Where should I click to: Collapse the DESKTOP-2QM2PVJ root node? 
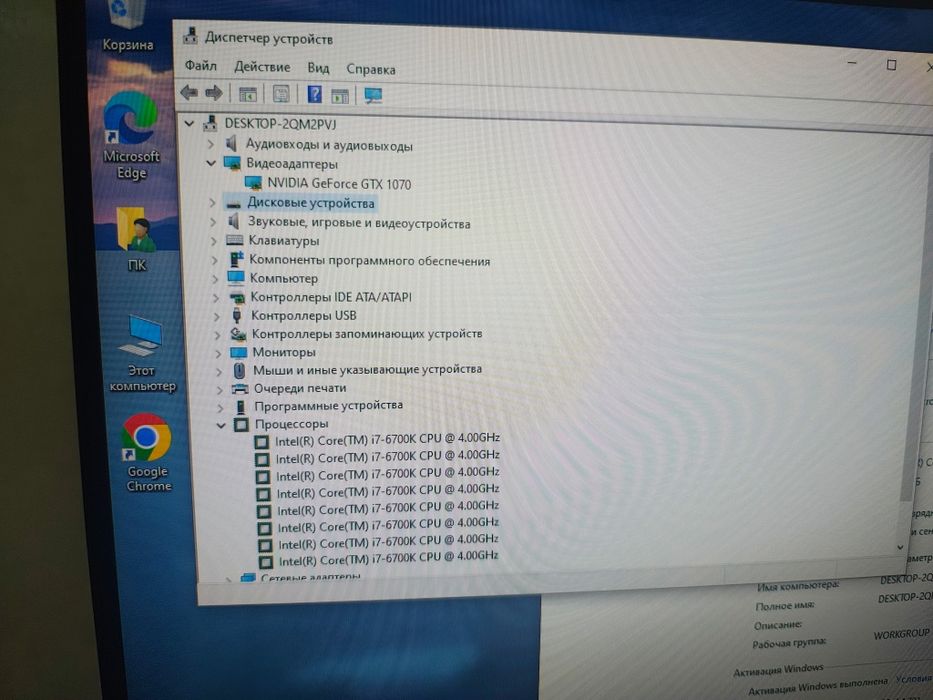tap(189, 123)
